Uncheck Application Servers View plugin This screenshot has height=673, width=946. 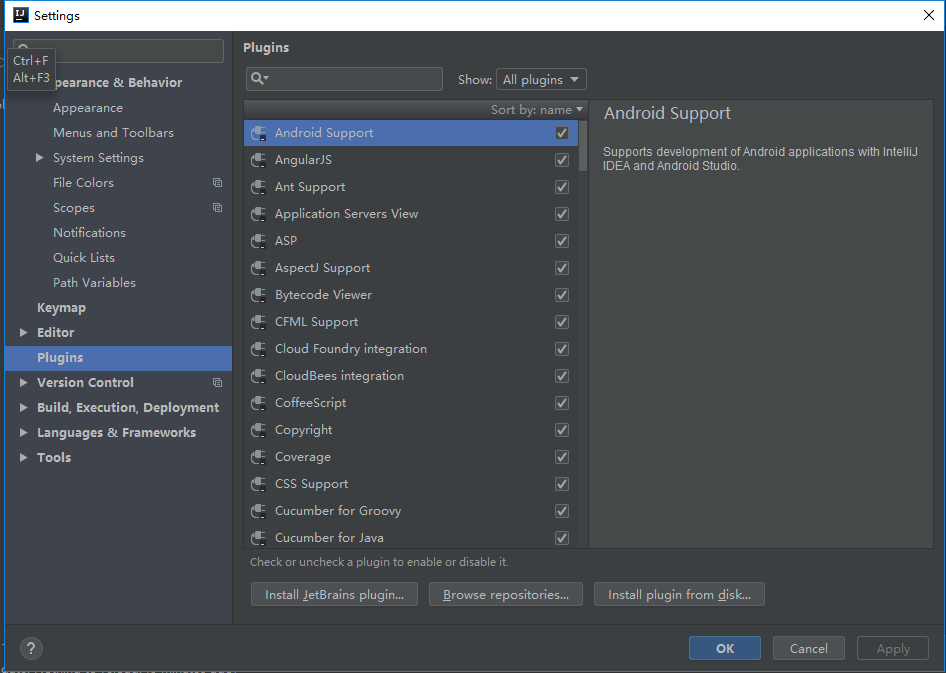coord(562,214)
